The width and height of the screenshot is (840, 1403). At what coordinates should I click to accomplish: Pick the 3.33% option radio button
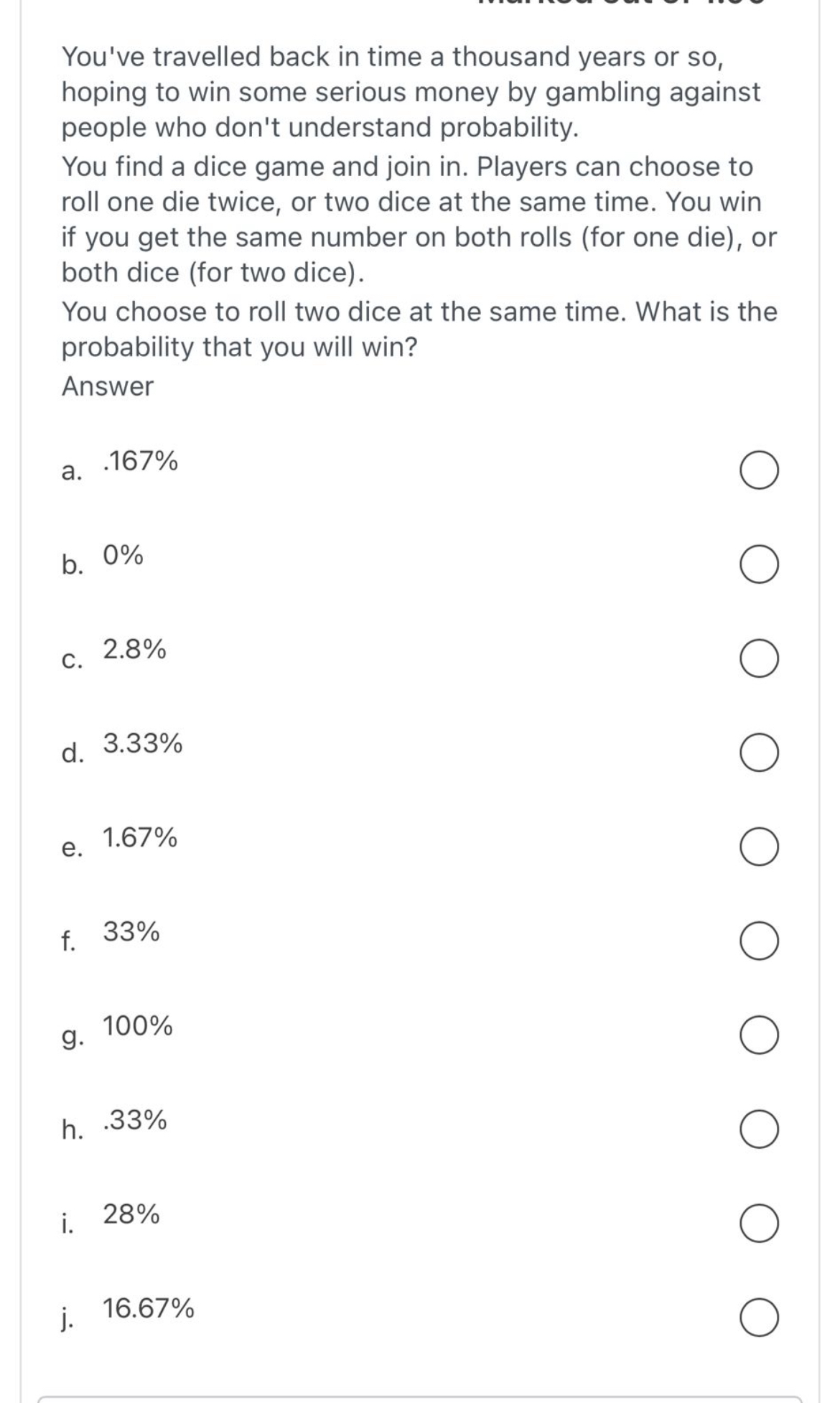coord(758,753)
